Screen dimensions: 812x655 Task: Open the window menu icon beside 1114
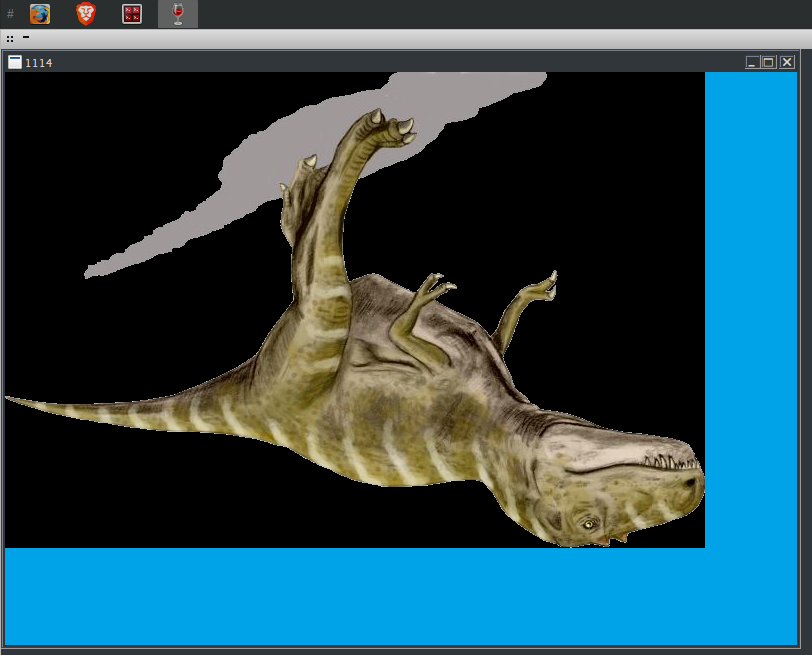click(x=15, y=62)
